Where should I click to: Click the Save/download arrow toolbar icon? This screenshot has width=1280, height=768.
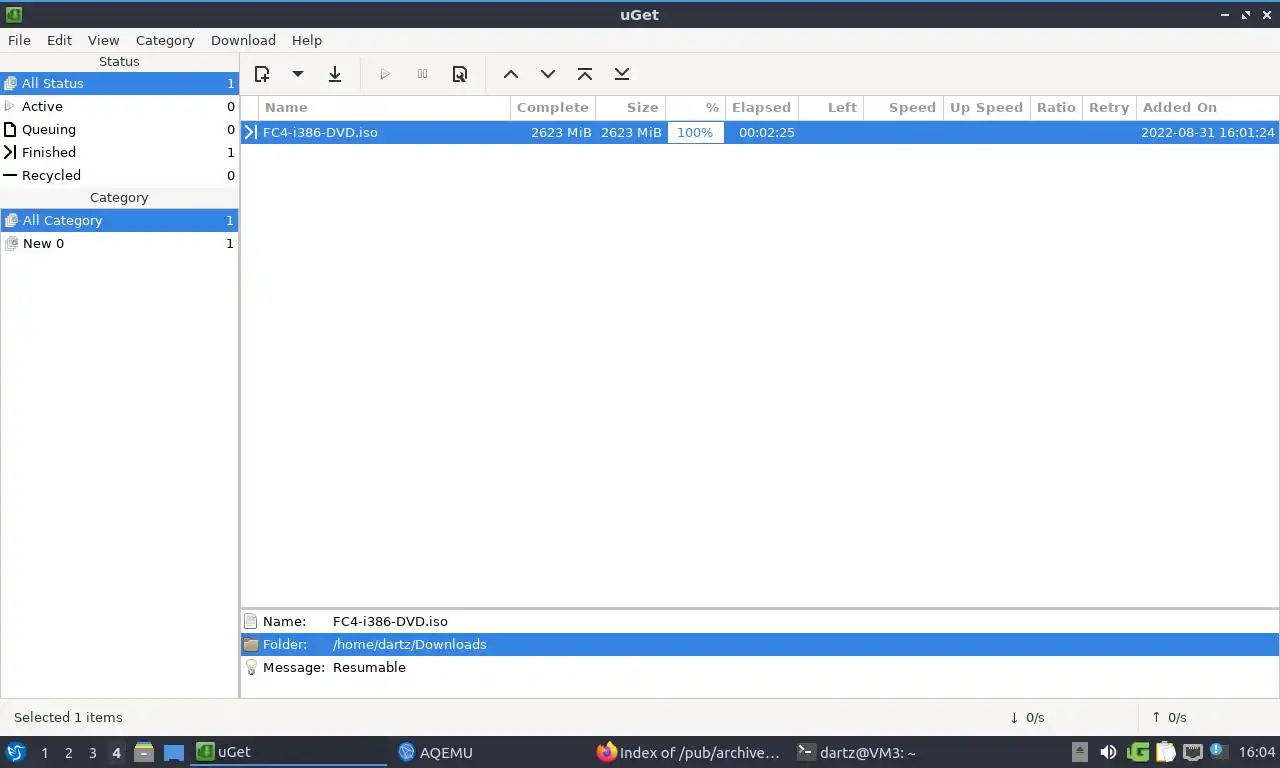335,74
